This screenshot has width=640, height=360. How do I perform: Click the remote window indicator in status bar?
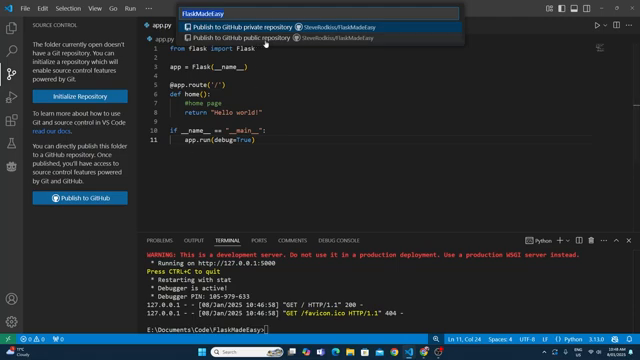(8, 339)
